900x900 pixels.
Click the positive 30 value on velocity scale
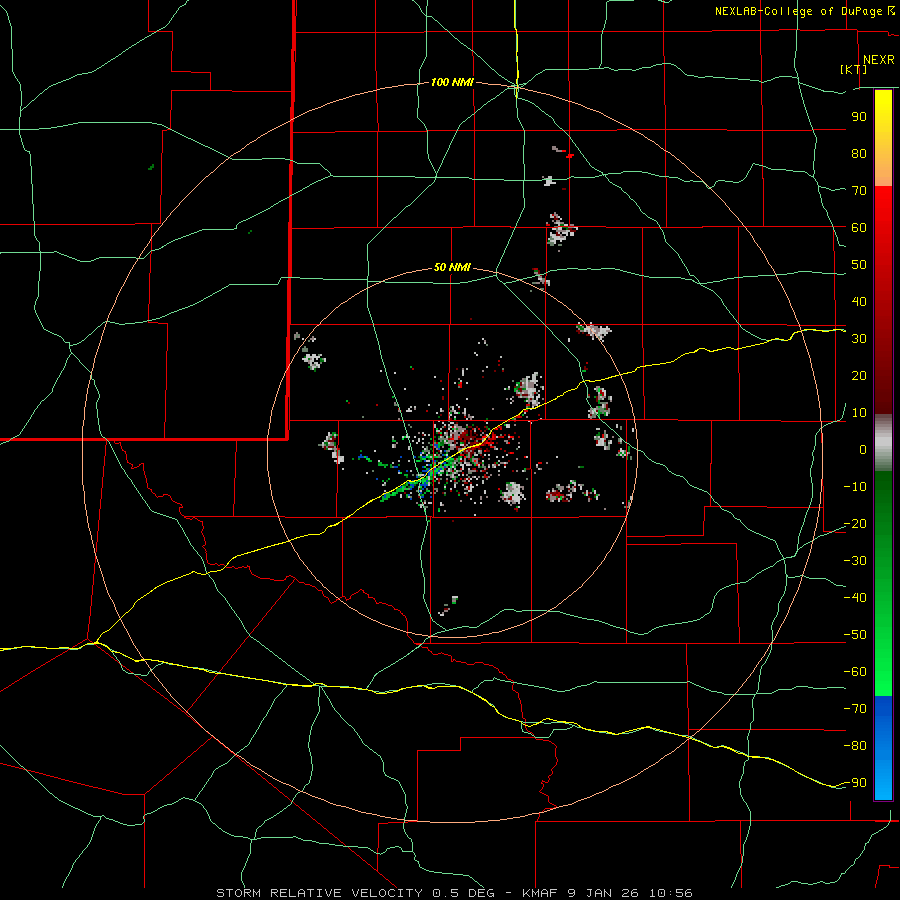[859, 339]
